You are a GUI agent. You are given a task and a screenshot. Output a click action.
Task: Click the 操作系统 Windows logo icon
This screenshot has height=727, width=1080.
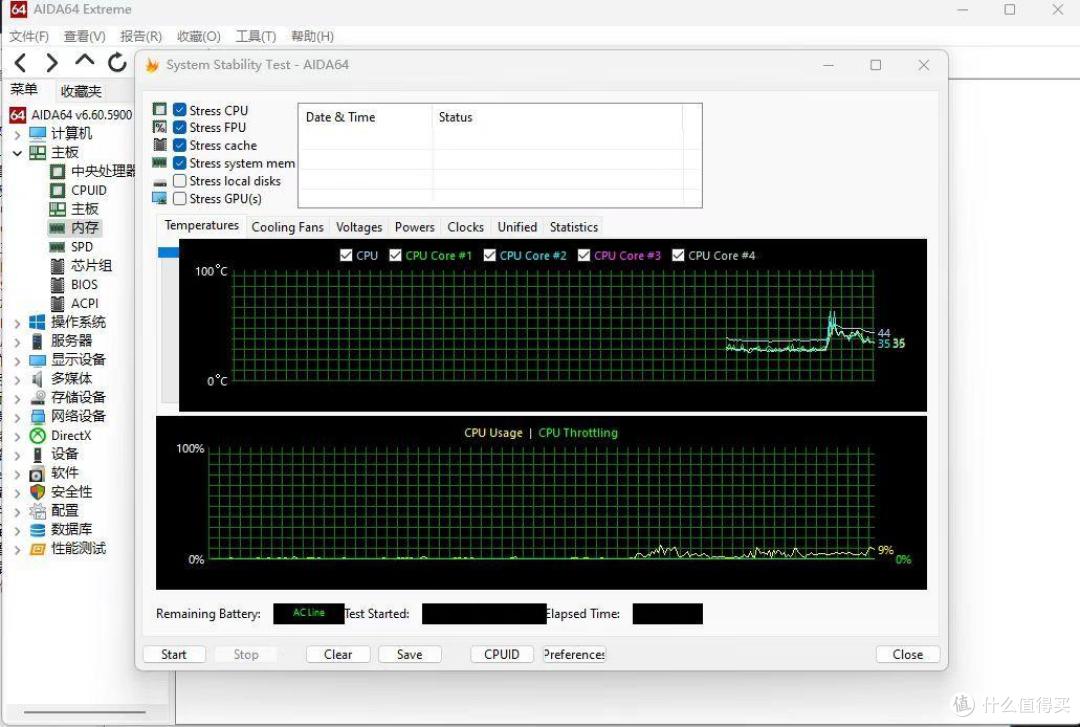point(37,322)
